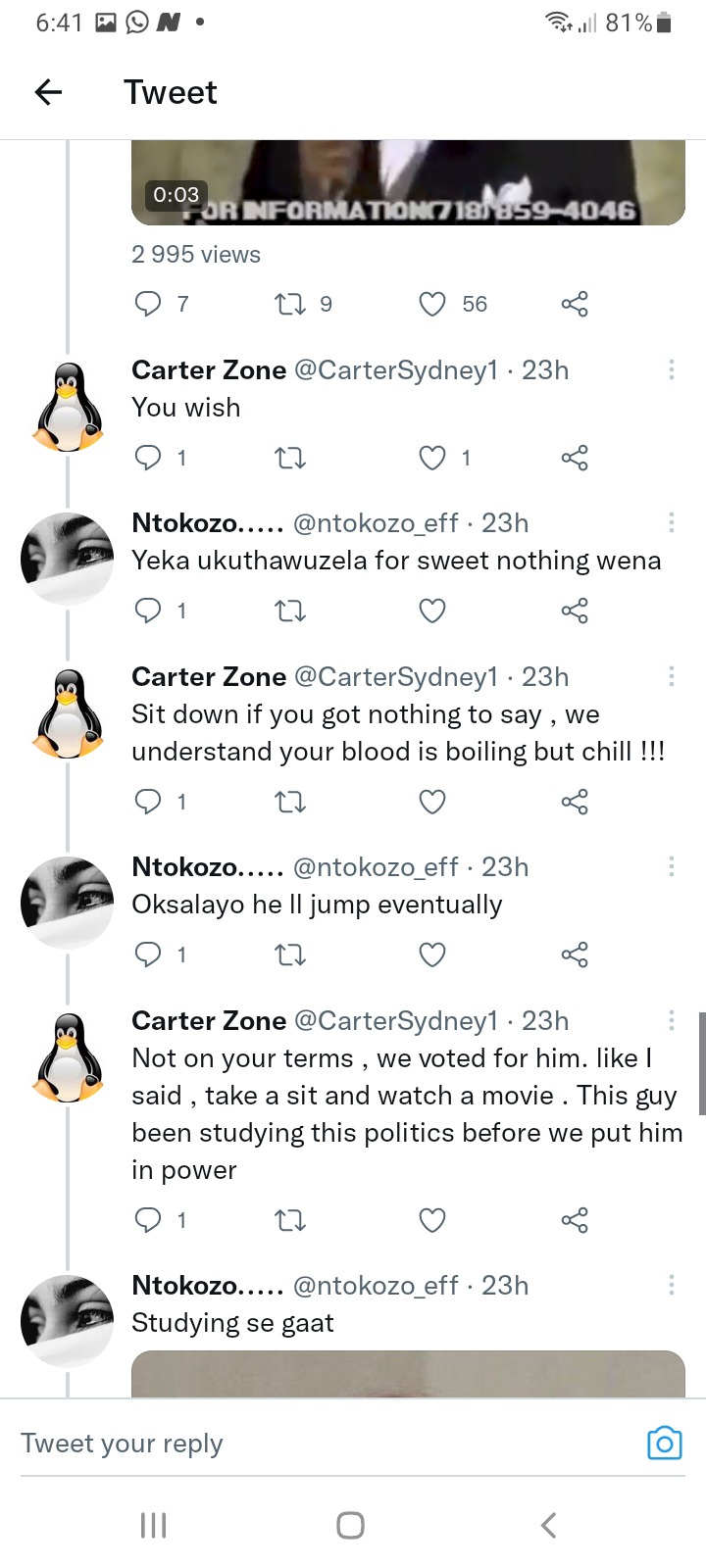The height and width of the screenshot is (1568, 706).
Task: Open Android recent apps button
Action: 154,1525
